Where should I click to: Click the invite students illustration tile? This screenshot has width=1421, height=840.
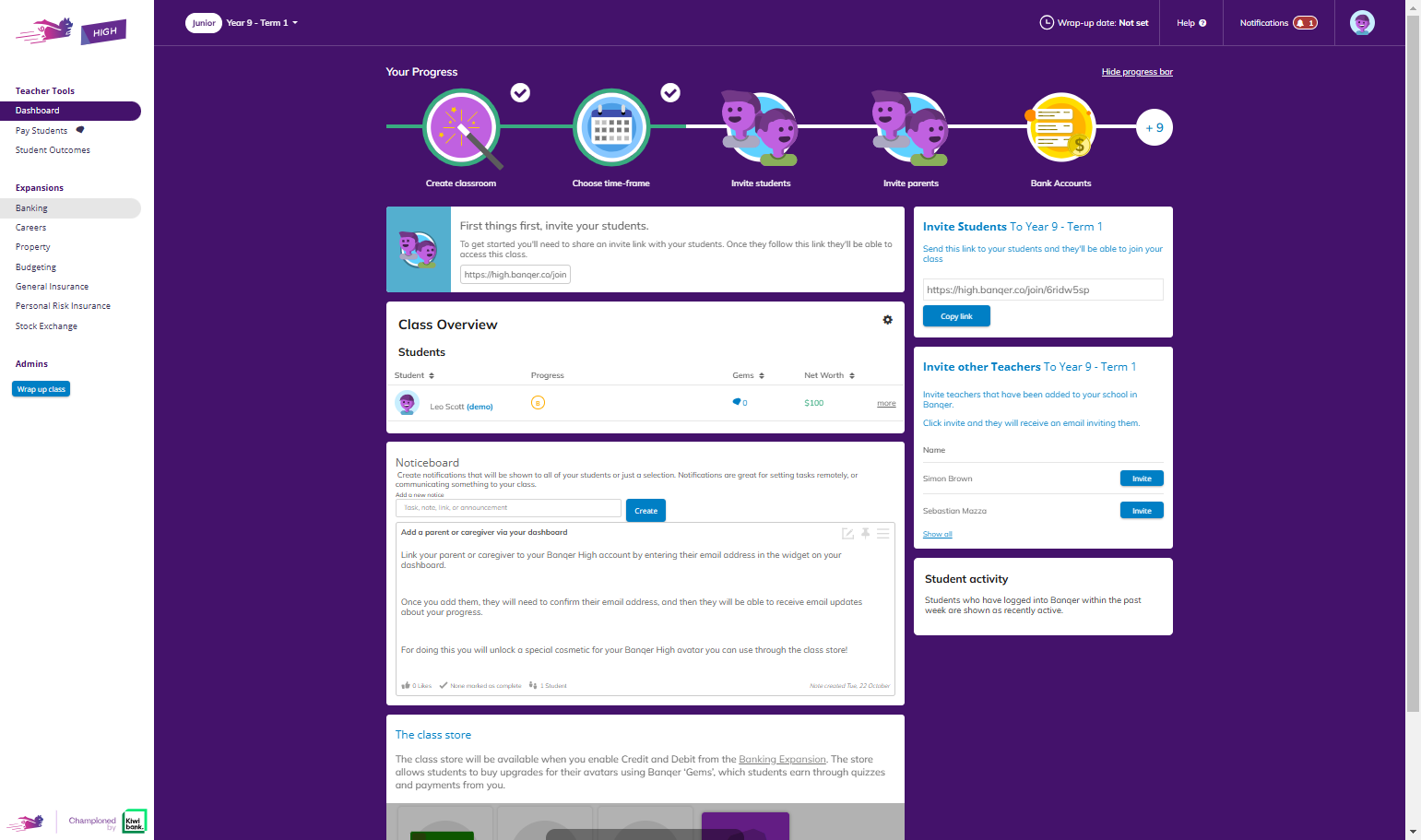coord(419,249)
